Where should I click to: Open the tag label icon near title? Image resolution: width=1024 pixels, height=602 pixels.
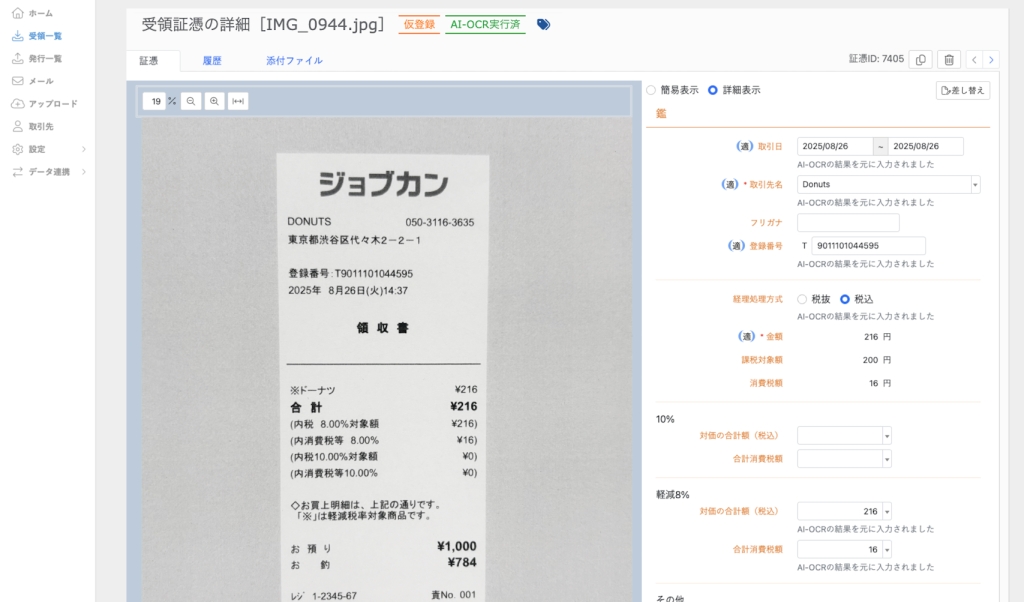tap(542, 25)
